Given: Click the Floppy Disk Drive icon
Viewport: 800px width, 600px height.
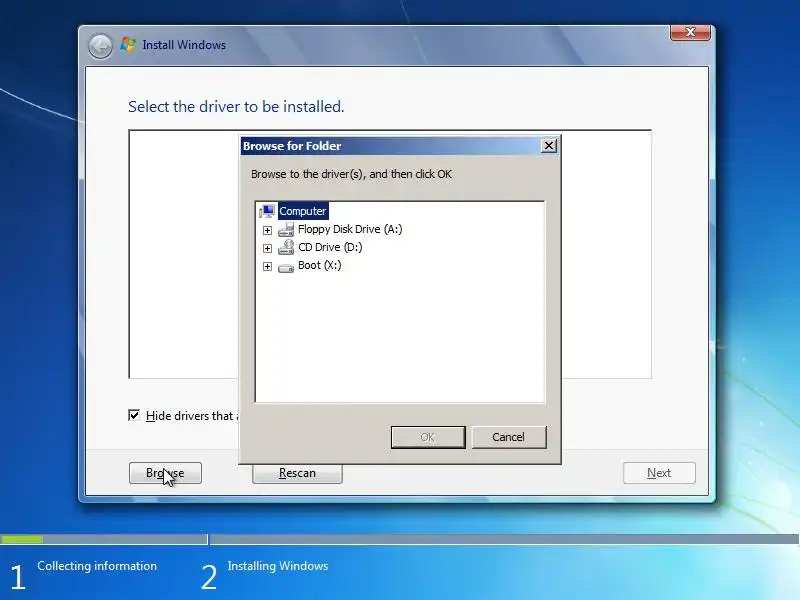Looking at the screenshot, I should tap(286, 230).
